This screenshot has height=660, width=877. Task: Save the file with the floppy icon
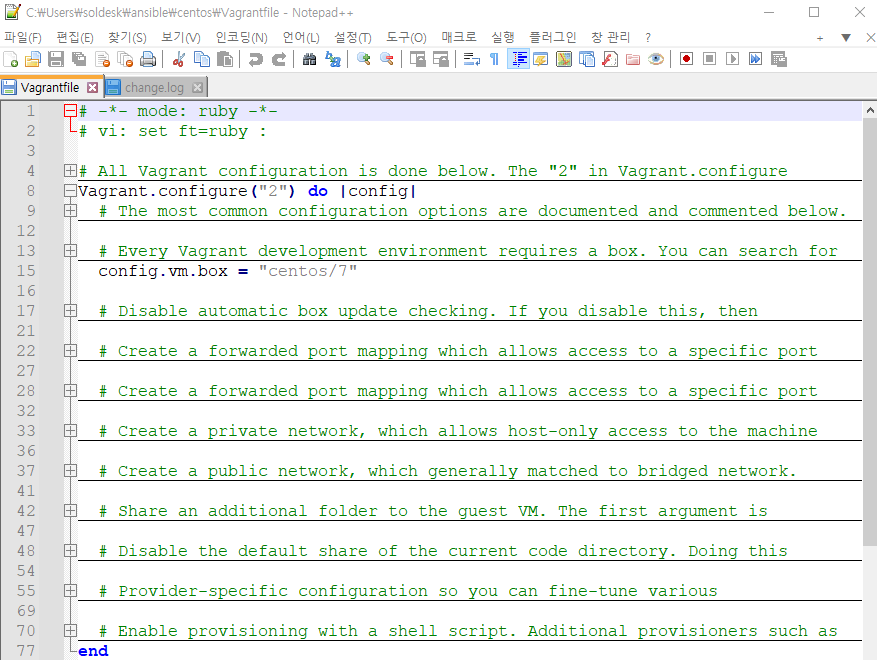pyautogui.click(x=56, y=59)
